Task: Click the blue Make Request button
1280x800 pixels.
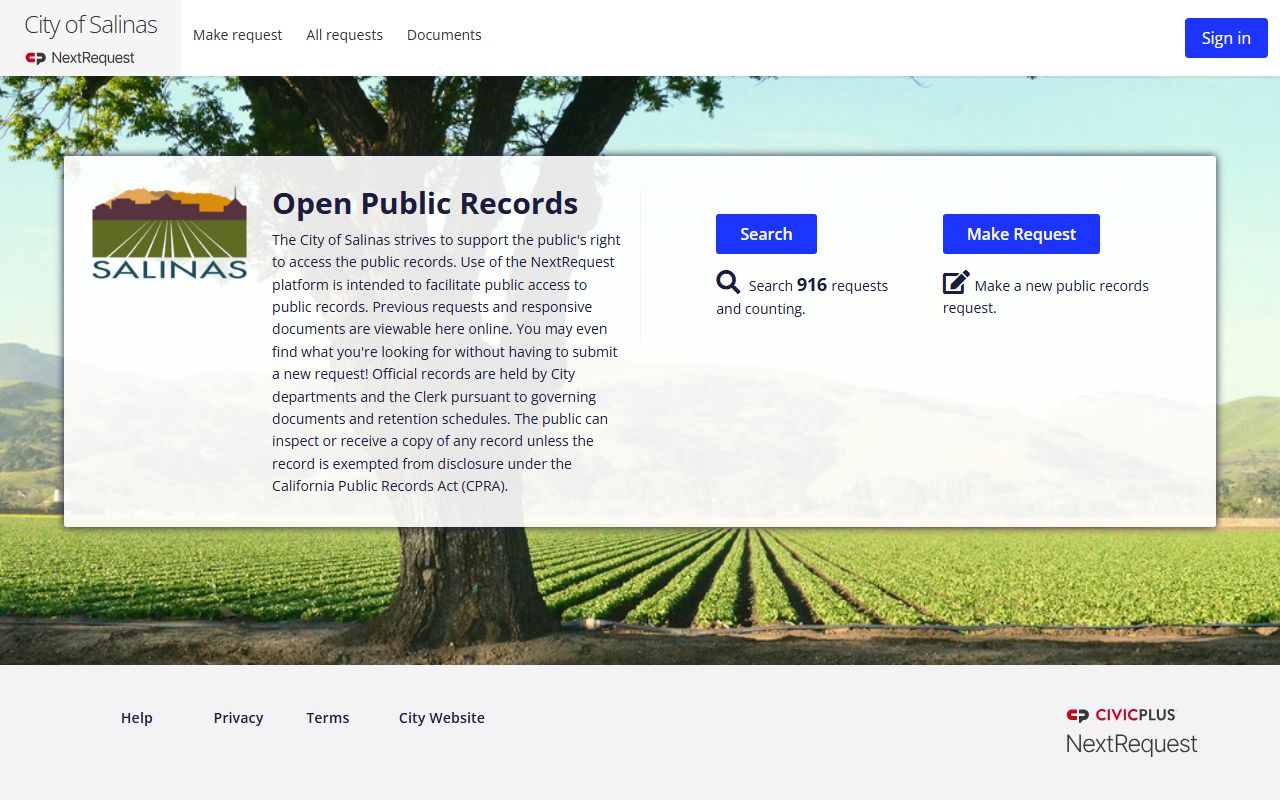Action: [1021, 234]
